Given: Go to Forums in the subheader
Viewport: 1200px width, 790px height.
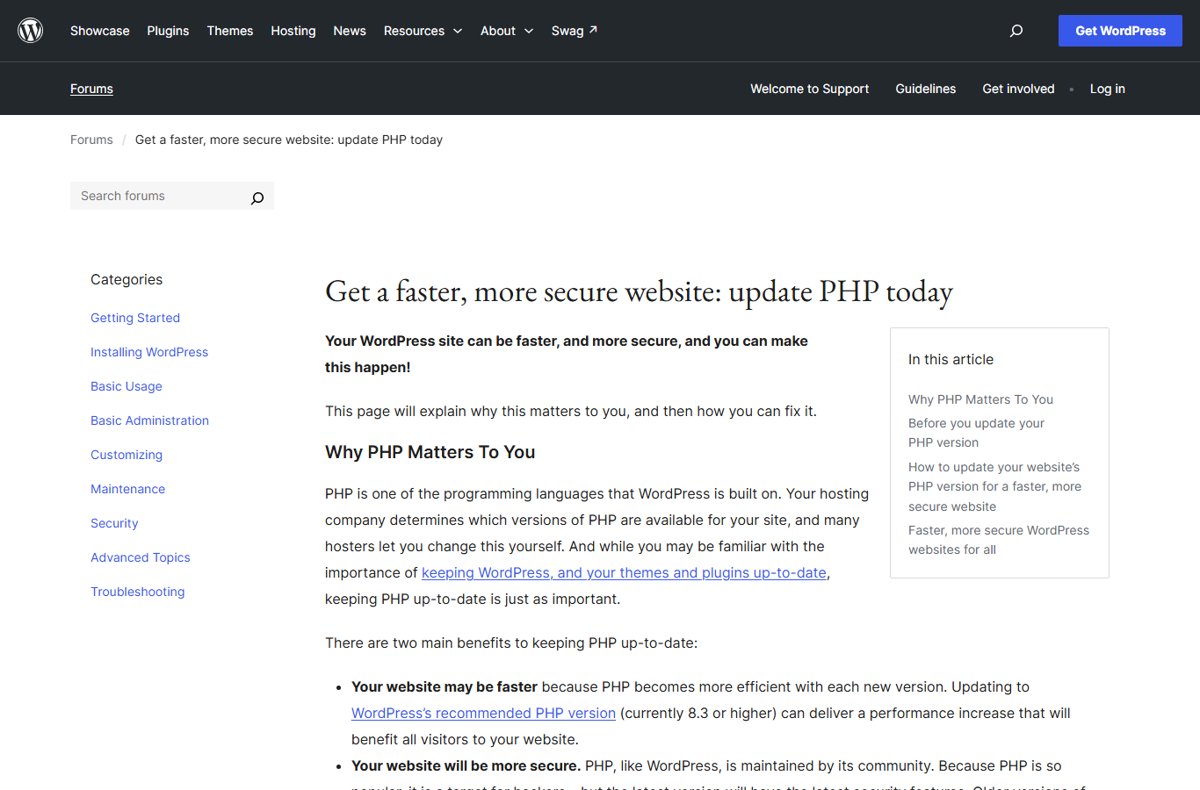Looking at the screenshot, I should [x=92, y=89].
